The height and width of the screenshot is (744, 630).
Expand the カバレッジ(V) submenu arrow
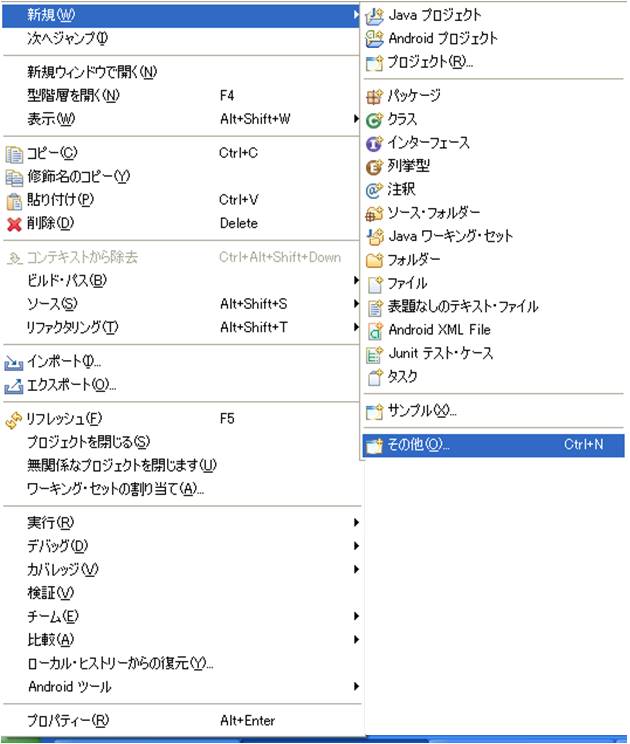click(x=356, y=569)
